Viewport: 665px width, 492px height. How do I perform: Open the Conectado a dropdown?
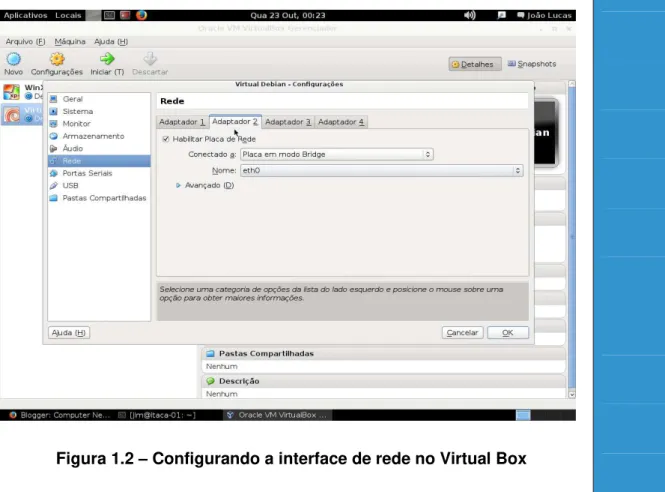[x=337, y=154]
